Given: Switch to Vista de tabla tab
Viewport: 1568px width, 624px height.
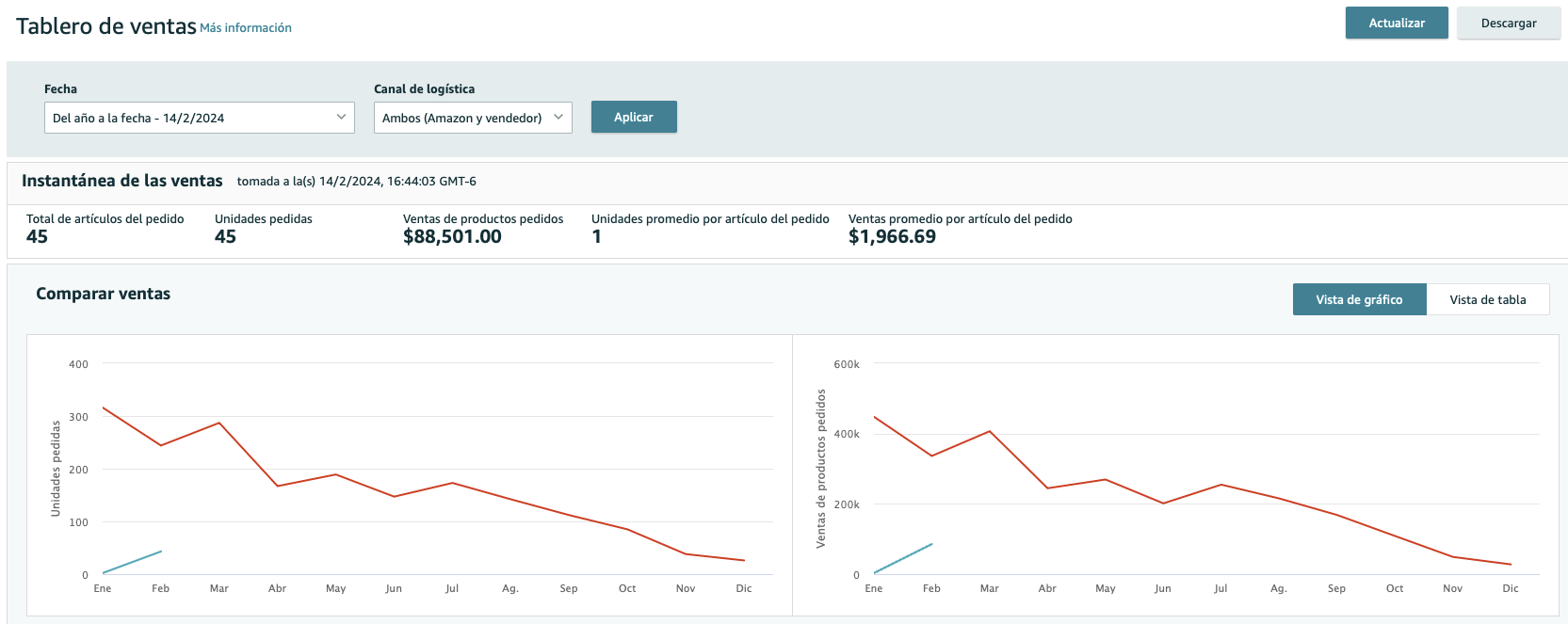Looking at the screenshot, I should [1488, 299].
